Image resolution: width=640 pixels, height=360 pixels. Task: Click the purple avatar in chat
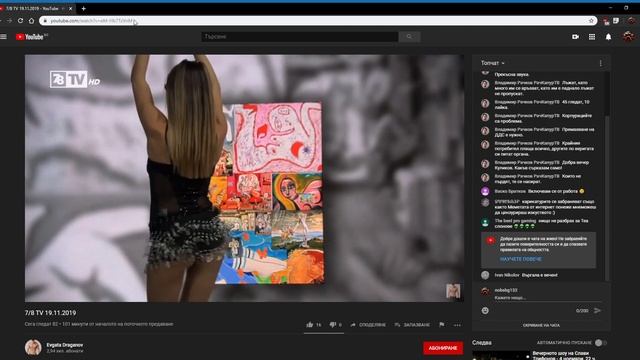tap(485, 191)
